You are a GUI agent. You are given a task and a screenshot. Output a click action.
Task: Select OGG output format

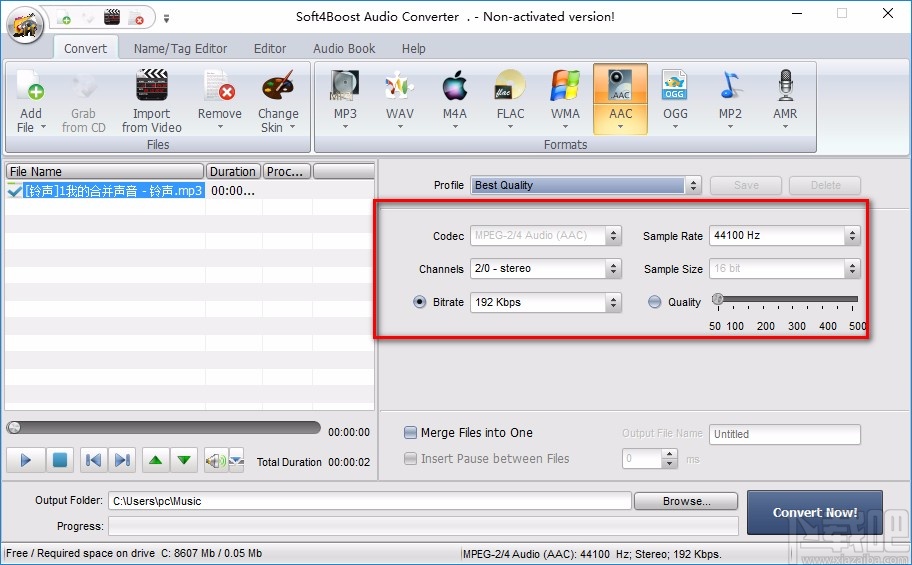pos(675,86)
